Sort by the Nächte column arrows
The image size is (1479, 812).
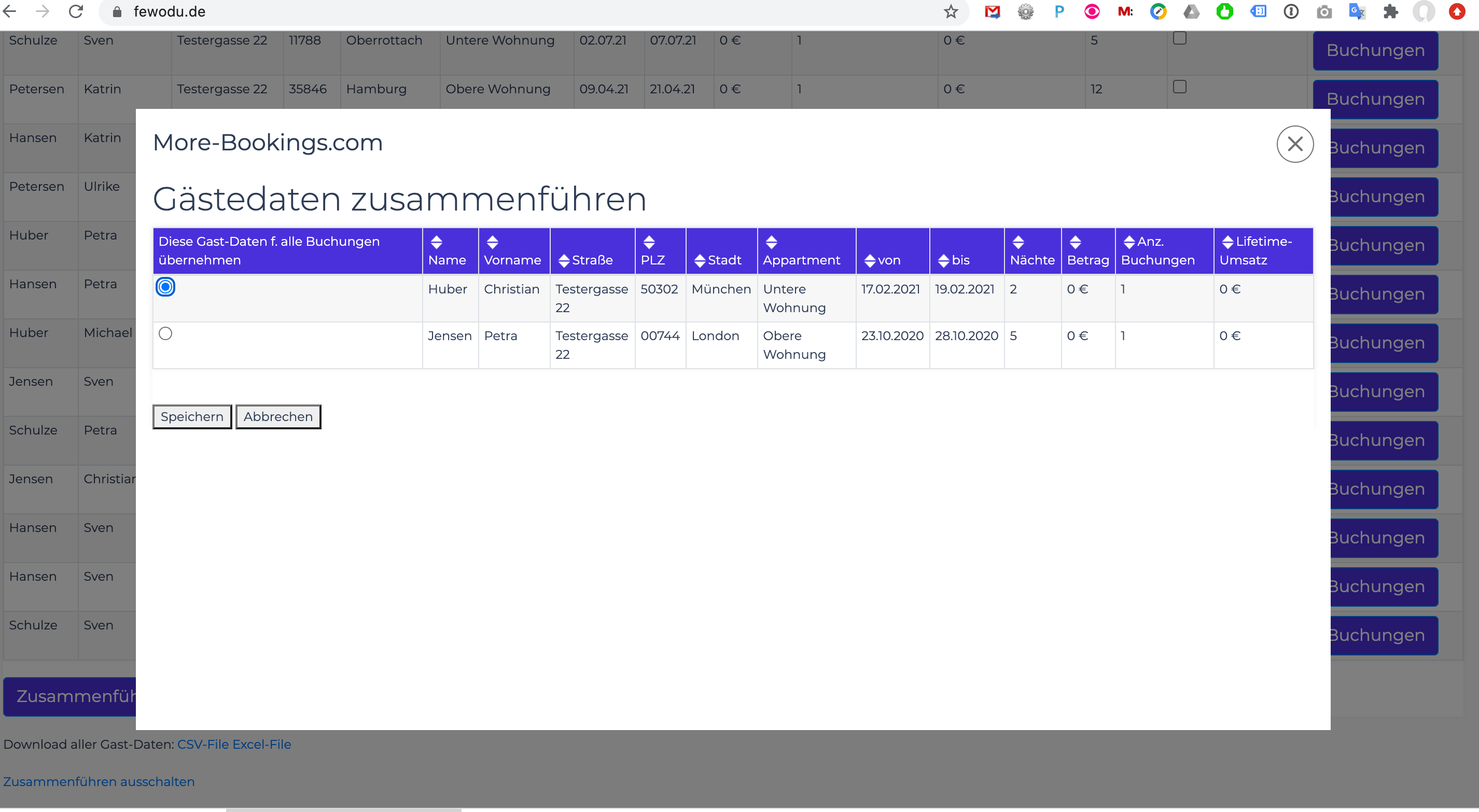1018,242
